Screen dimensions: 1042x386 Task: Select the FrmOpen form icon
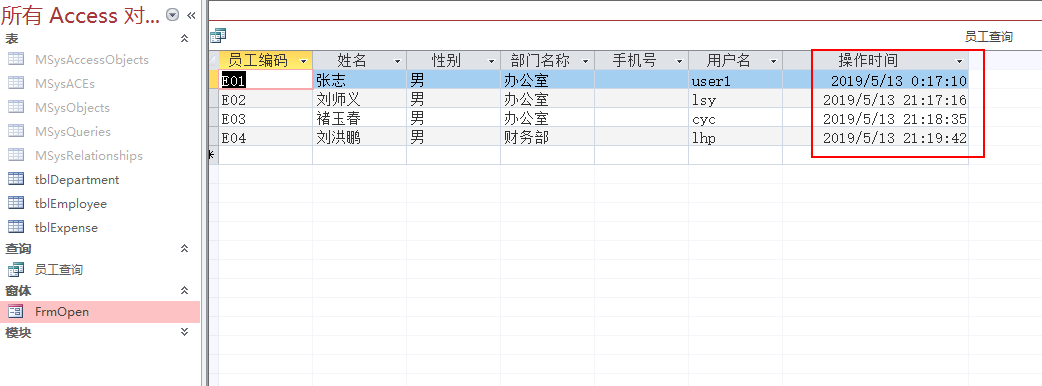point(16,312)
